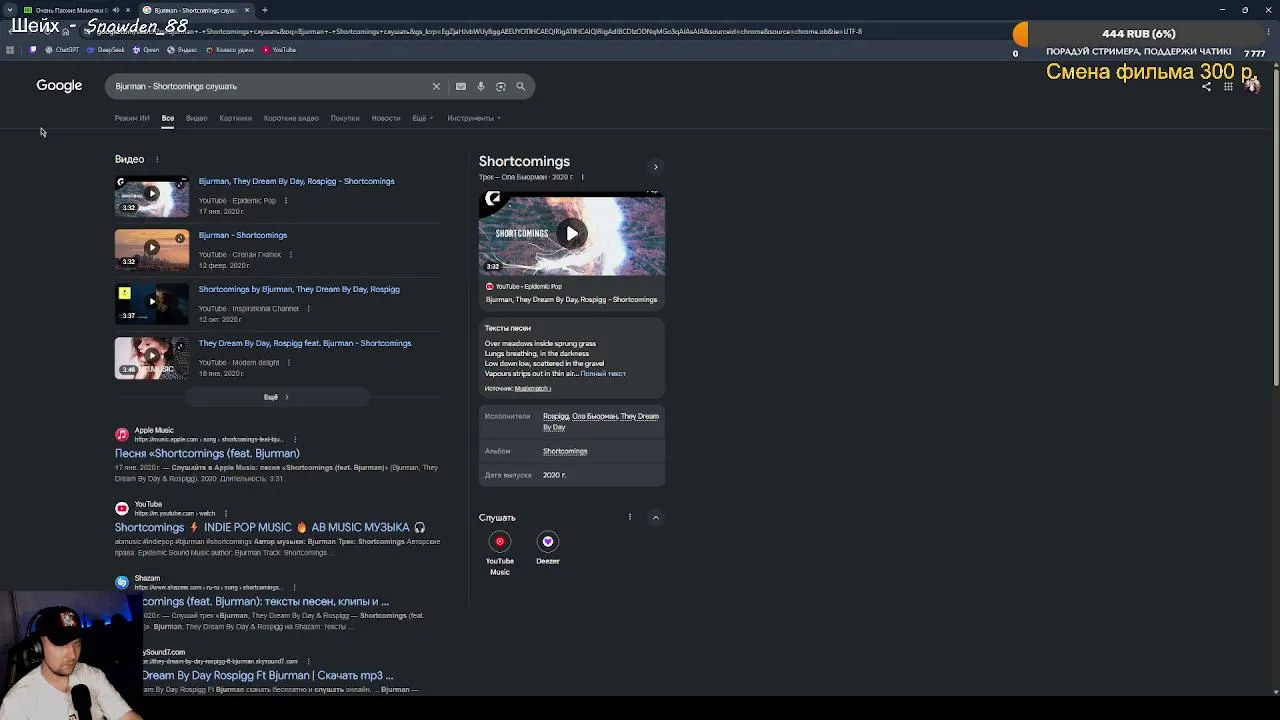Open the Колесо удачи bookmark

pos(230,49)
